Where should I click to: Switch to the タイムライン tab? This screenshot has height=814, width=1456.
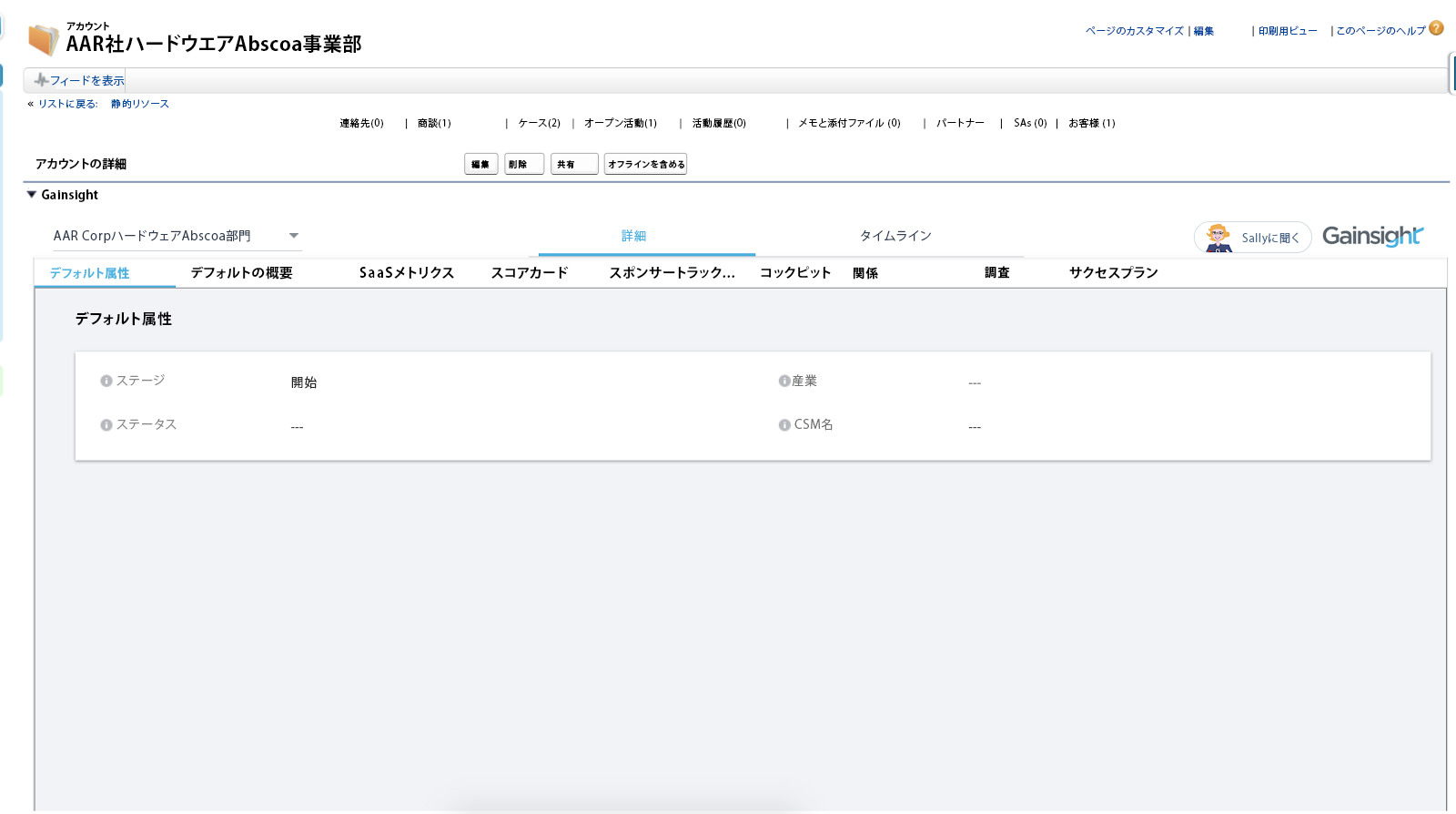click(x=896, y=236)
